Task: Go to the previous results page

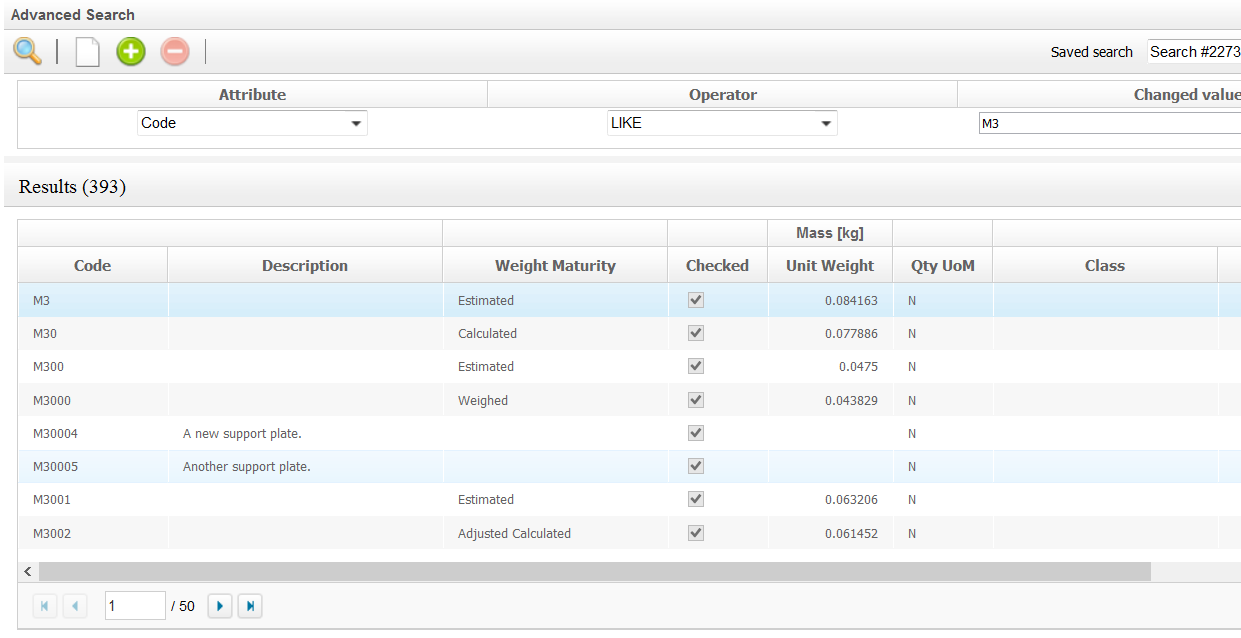Action: coord(75,606)
